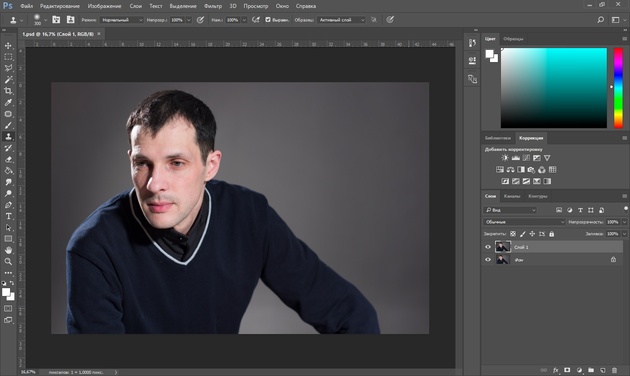Image resolution: width=630 pixels, height=376 pixels.
Task: Select the Eyedropper tool
Action: 8,102
